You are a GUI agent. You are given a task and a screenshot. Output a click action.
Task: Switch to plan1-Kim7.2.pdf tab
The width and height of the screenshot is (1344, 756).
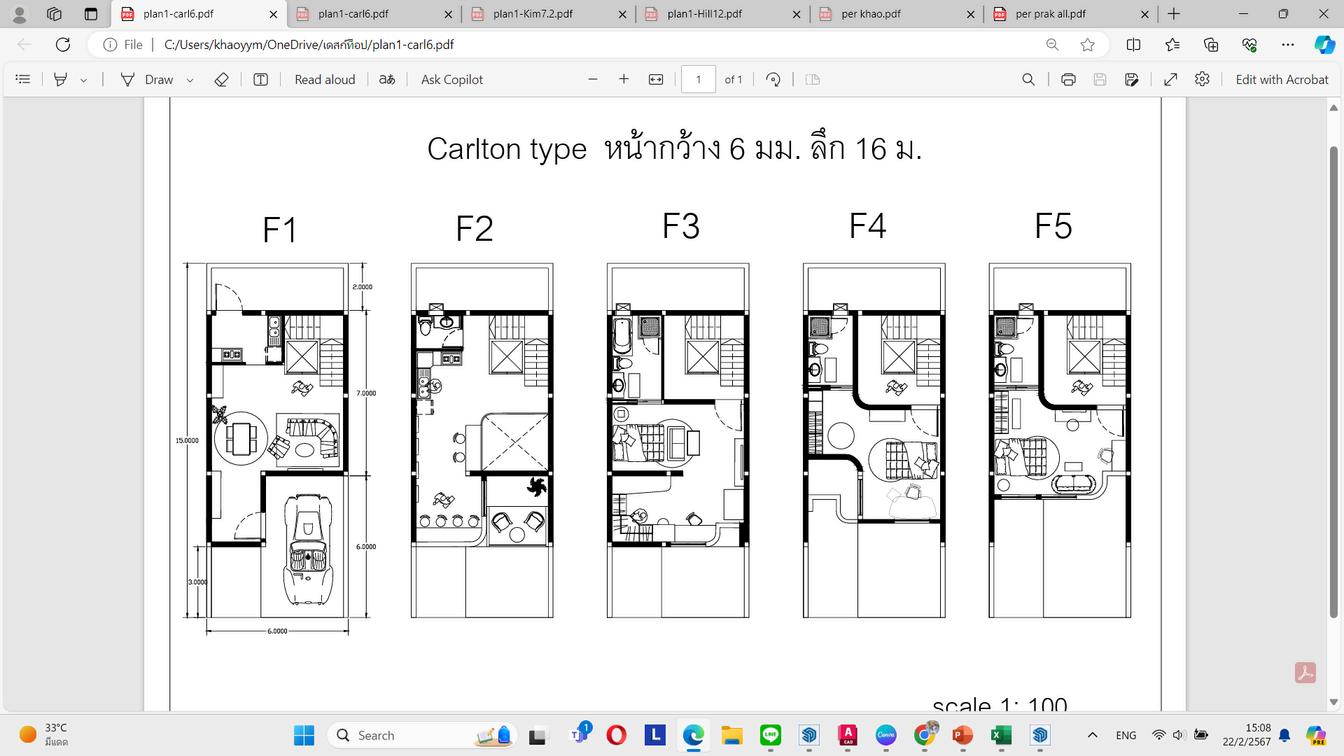(547, 14)
